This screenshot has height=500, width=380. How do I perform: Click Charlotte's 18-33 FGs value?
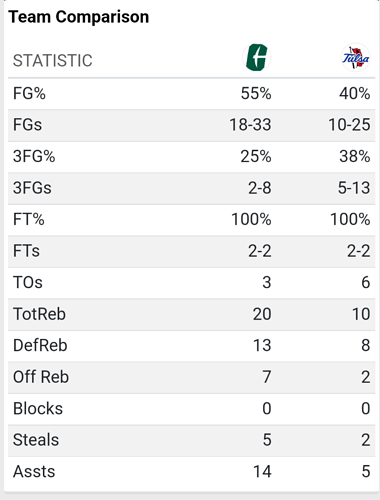click(x=250, y=125)
